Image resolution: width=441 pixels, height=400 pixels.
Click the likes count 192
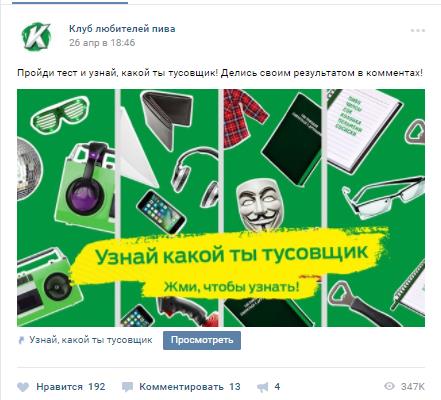pos(97,387)
